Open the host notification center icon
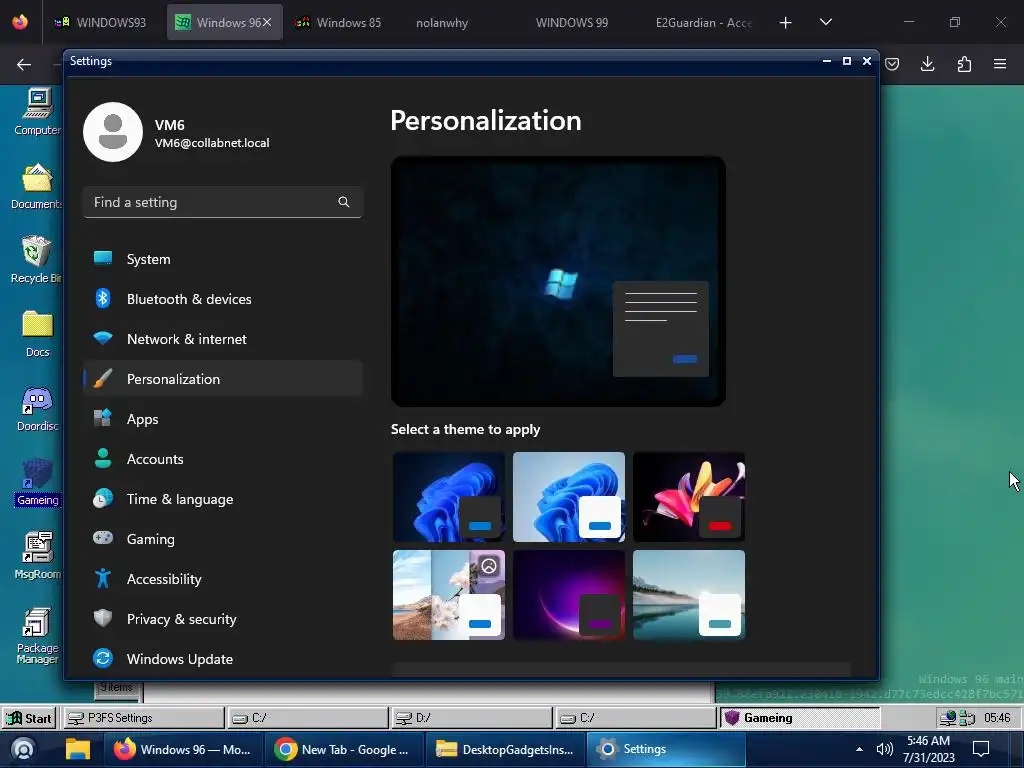Screen dimensions: 1024x768 coord(981,749)
